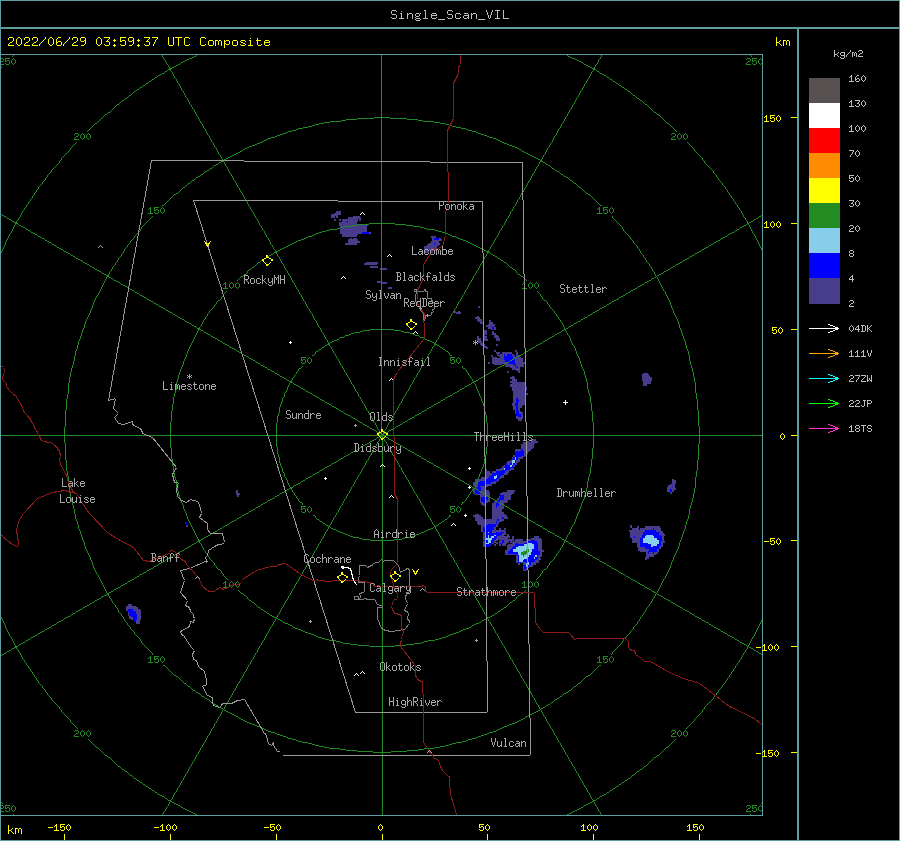Click the light blue 8-20 legend band
900x841 pixels.
click(824, 241)
